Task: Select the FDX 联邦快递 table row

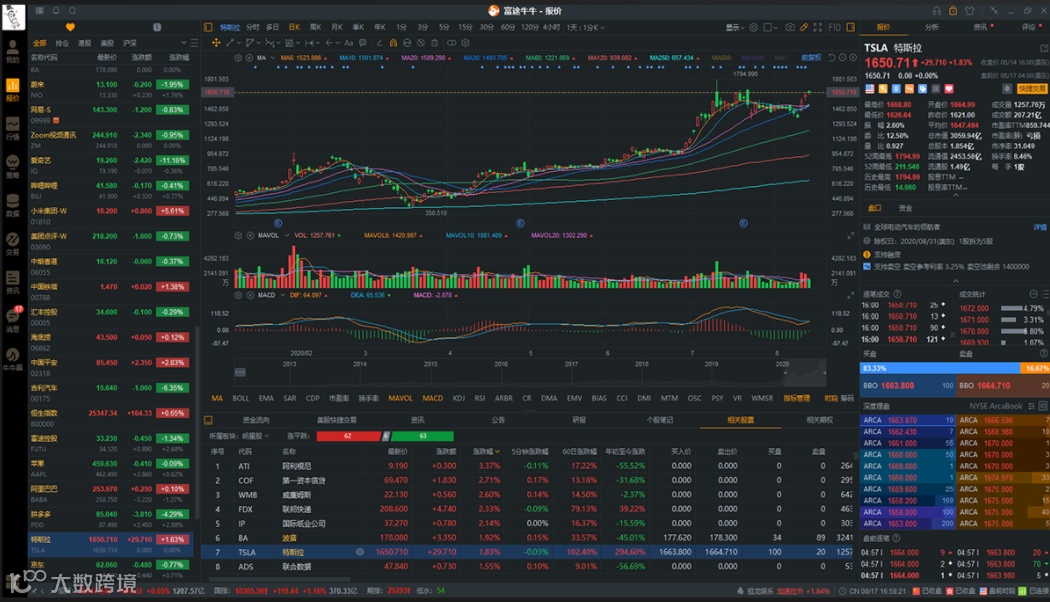Action: (x=528, y=509)
